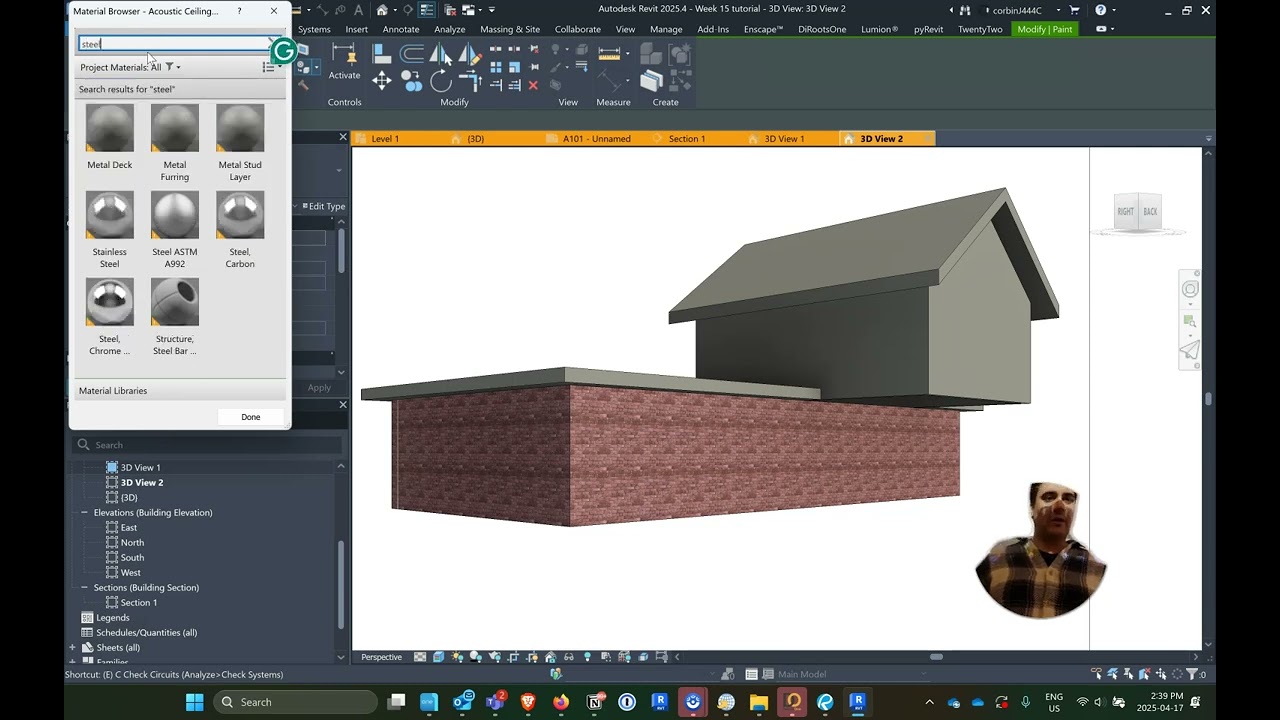Open the Massing & Site ribbon tab

510,29
